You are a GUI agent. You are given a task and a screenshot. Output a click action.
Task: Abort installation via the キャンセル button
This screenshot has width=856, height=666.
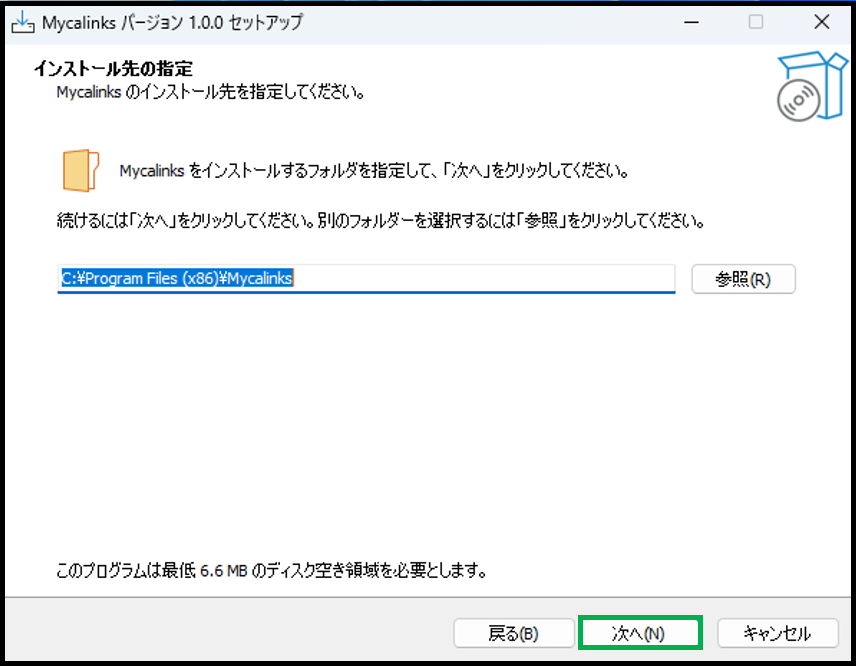[x=777, y=633]
